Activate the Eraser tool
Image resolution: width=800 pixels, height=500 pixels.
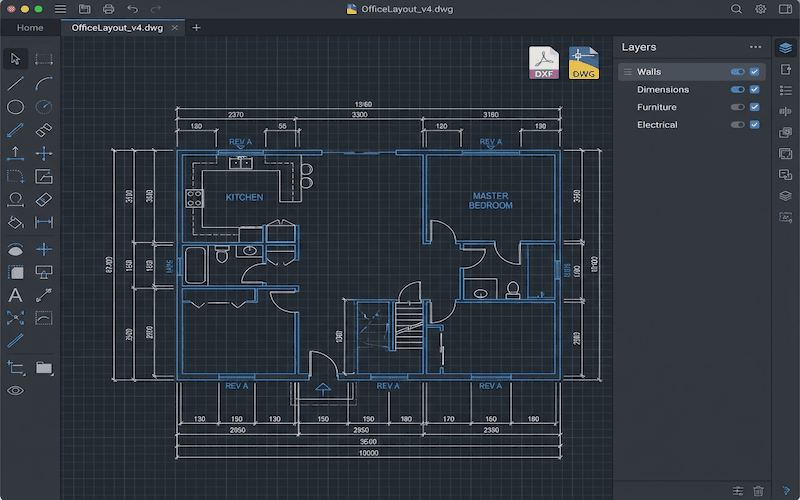(44, 199)
